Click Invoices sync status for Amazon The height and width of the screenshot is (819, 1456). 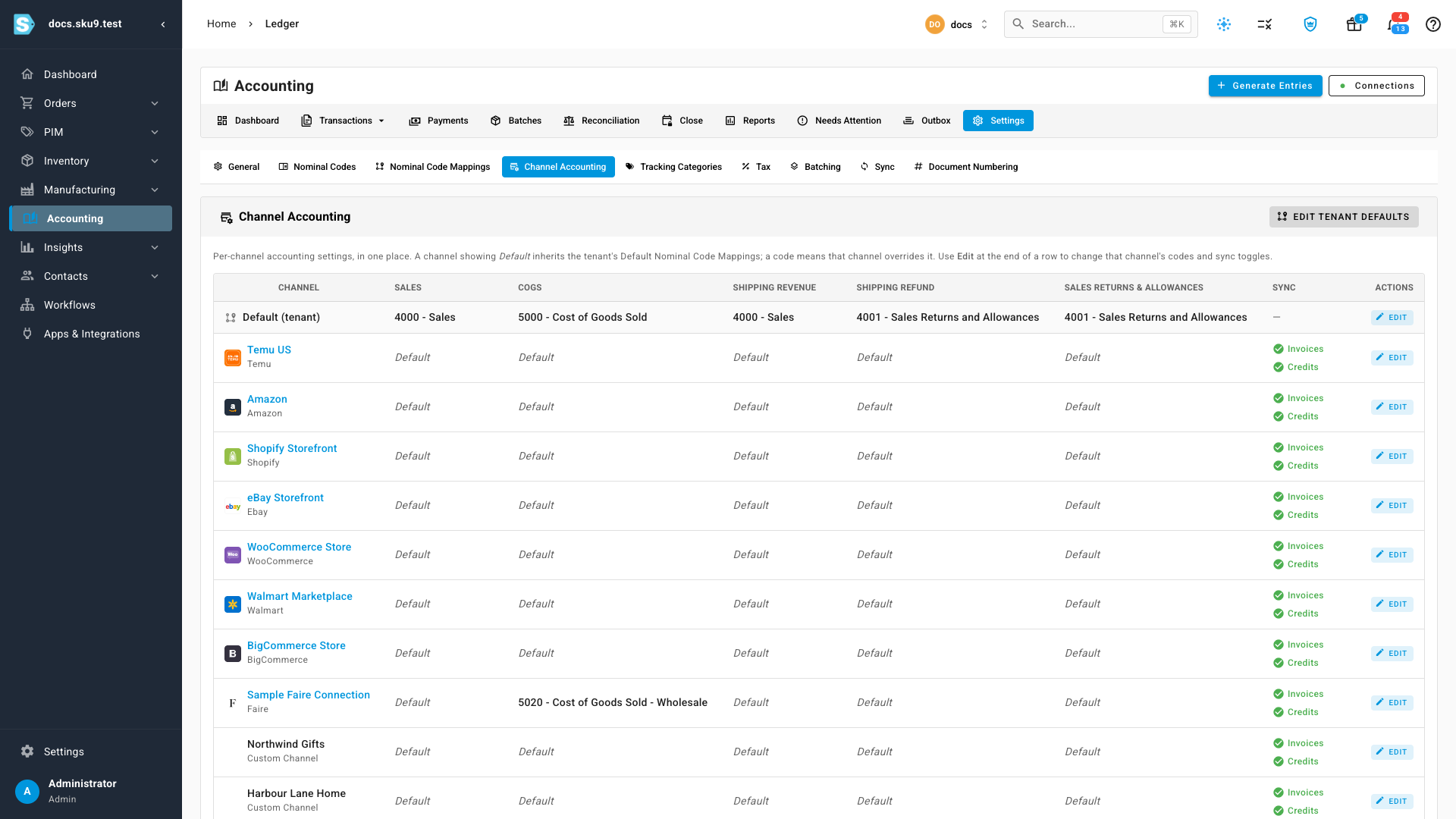[x=1298, y=398]
